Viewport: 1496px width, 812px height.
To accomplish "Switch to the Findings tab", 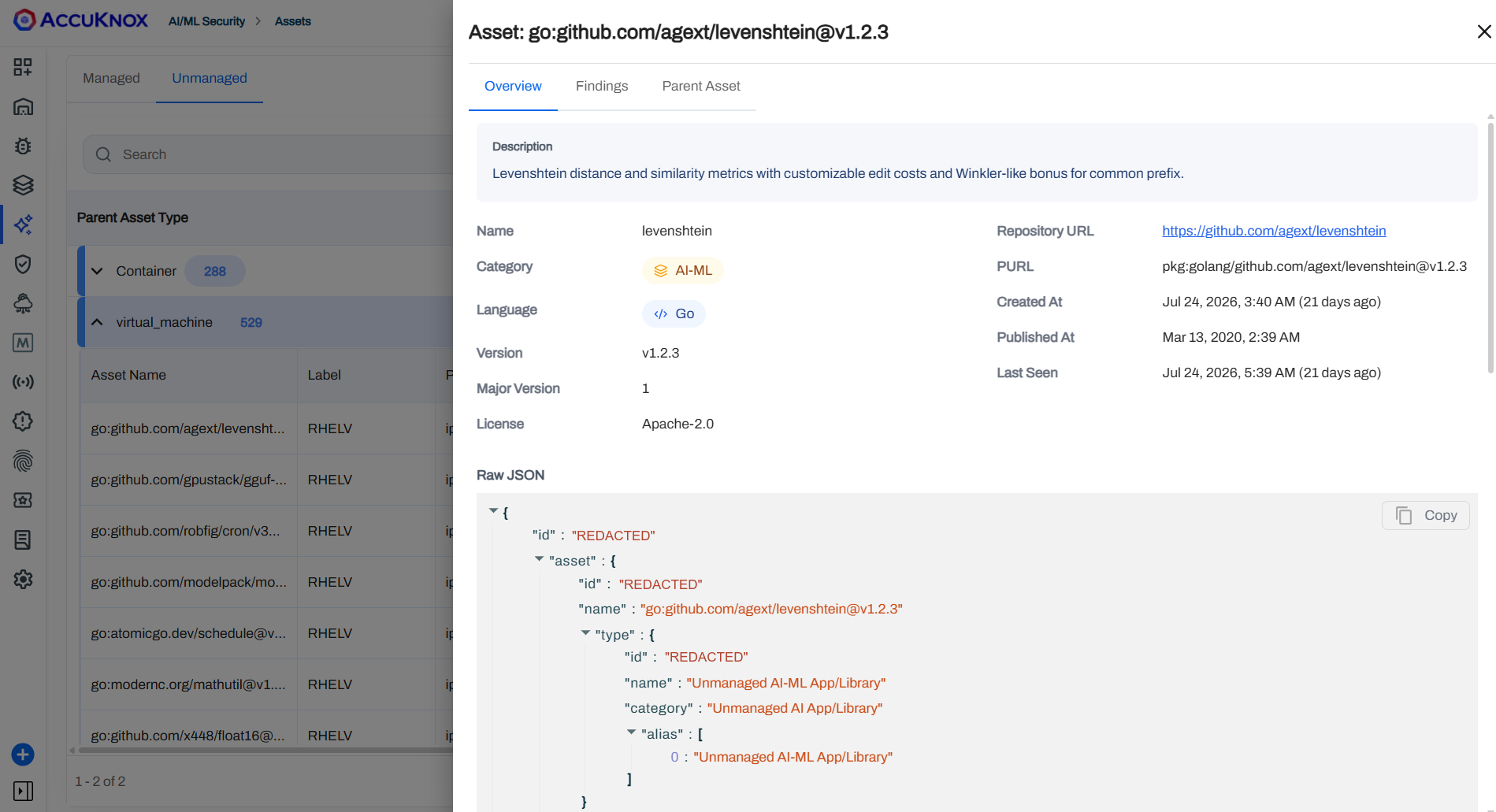I will pos(602,86).
